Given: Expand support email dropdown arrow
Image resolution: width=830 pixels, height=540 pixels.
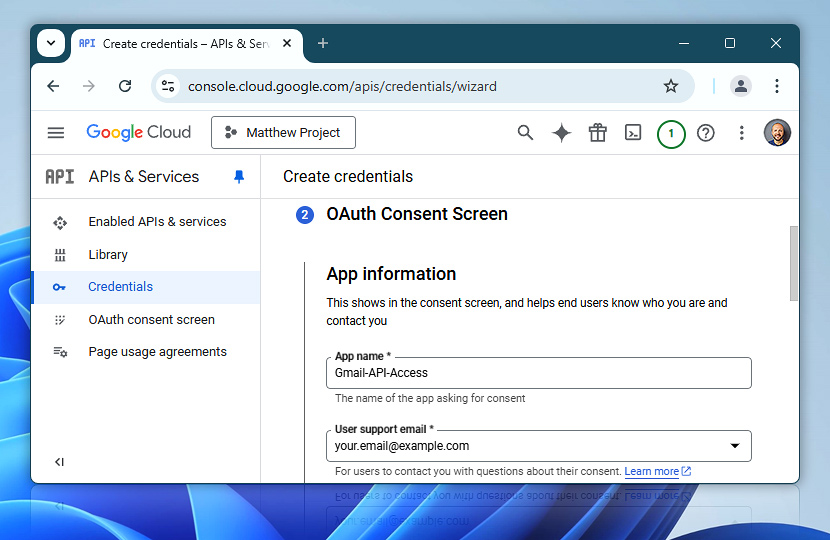Looking at the screenshot, I should (x=735, y=446).
